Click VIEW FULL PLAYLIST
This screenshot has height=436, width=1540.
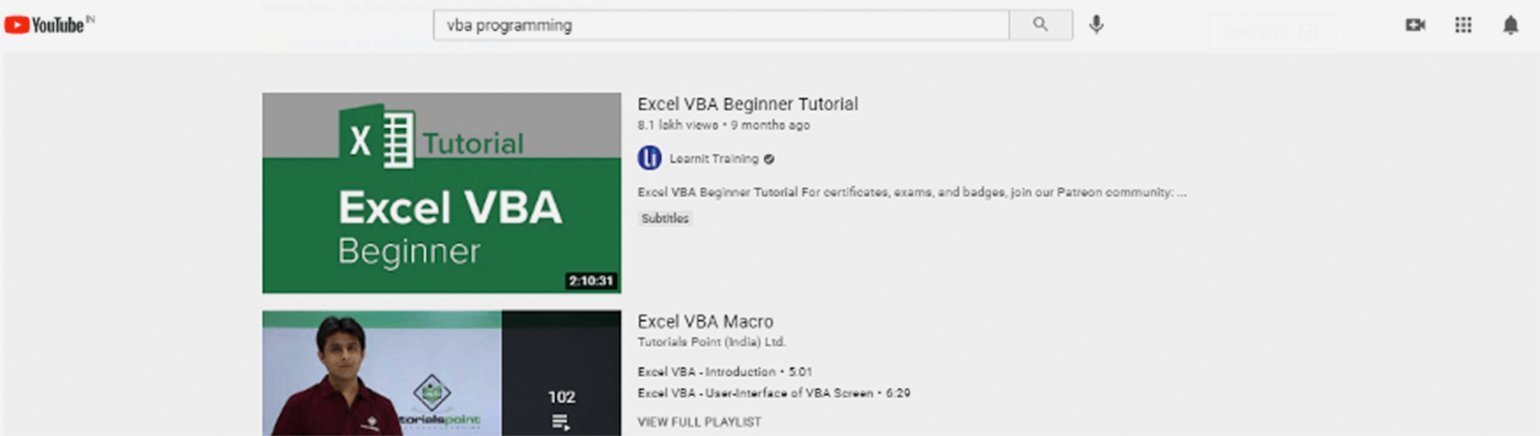(x=699, y=422)
